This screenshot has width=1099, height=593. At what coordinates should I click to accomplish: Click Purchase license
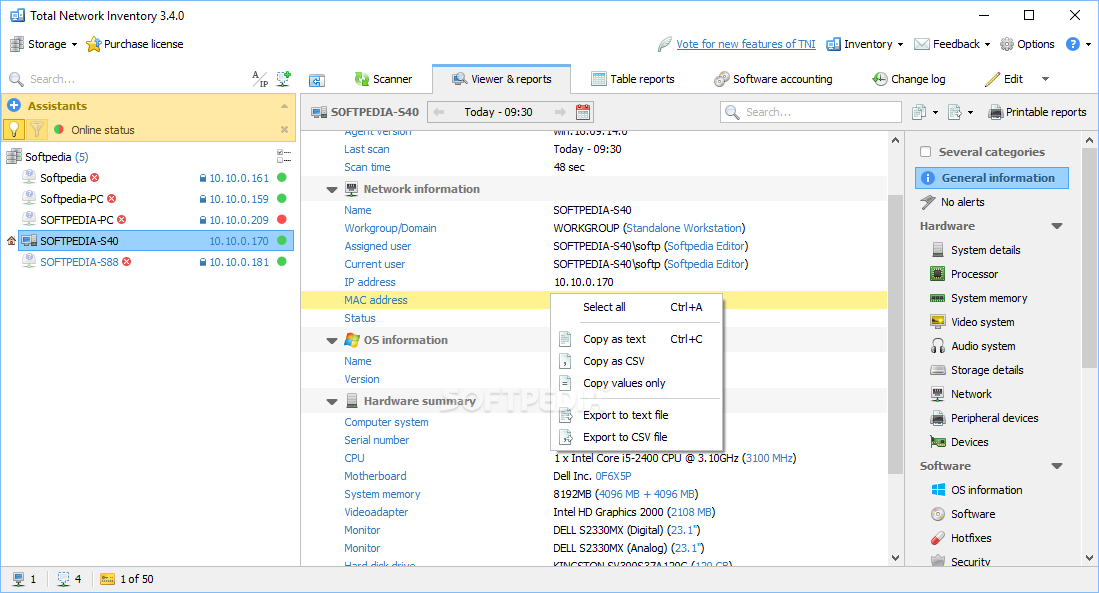135,44
